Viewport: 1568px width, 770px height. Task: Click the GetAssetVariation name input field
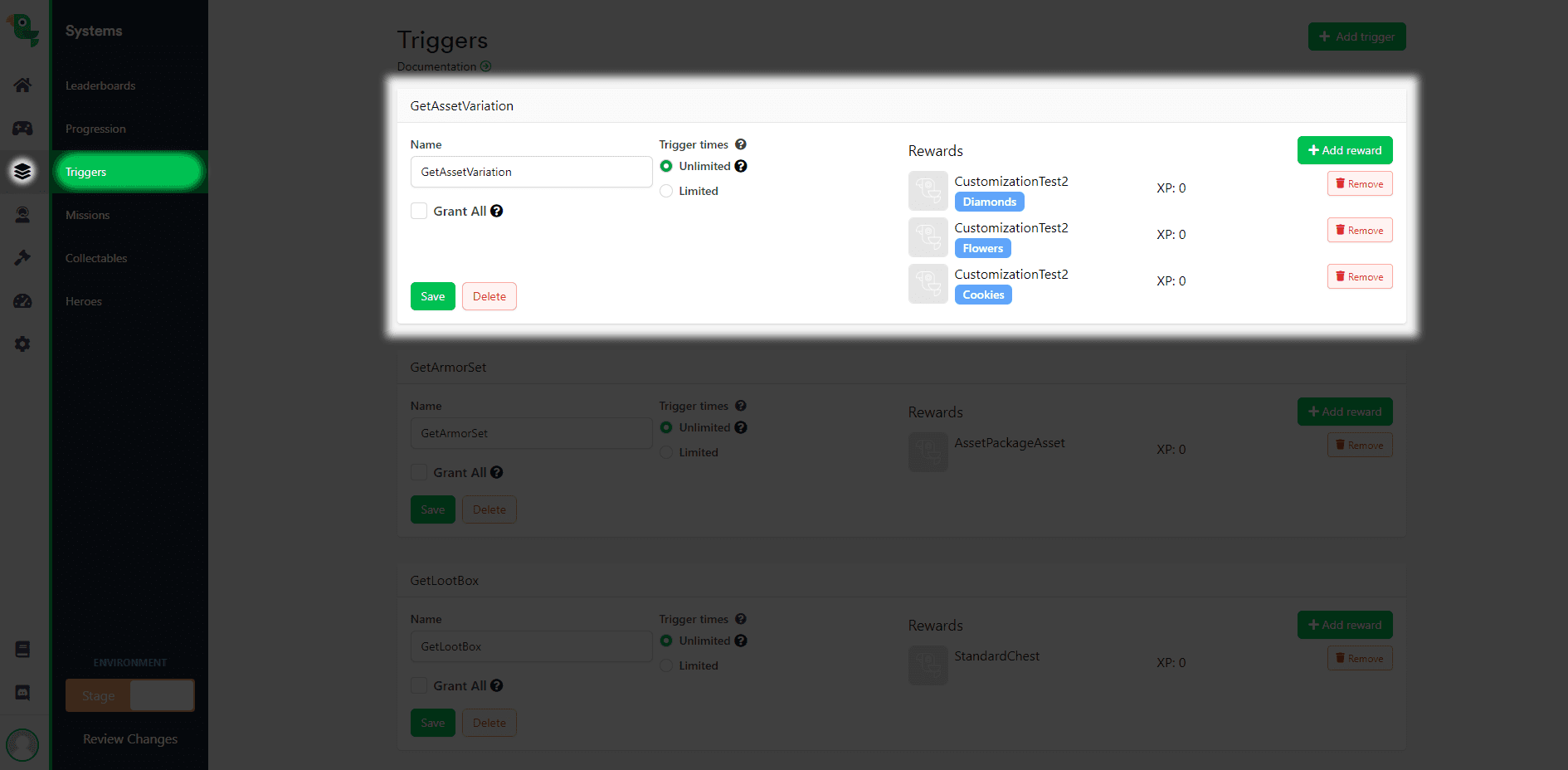(531, 173)
